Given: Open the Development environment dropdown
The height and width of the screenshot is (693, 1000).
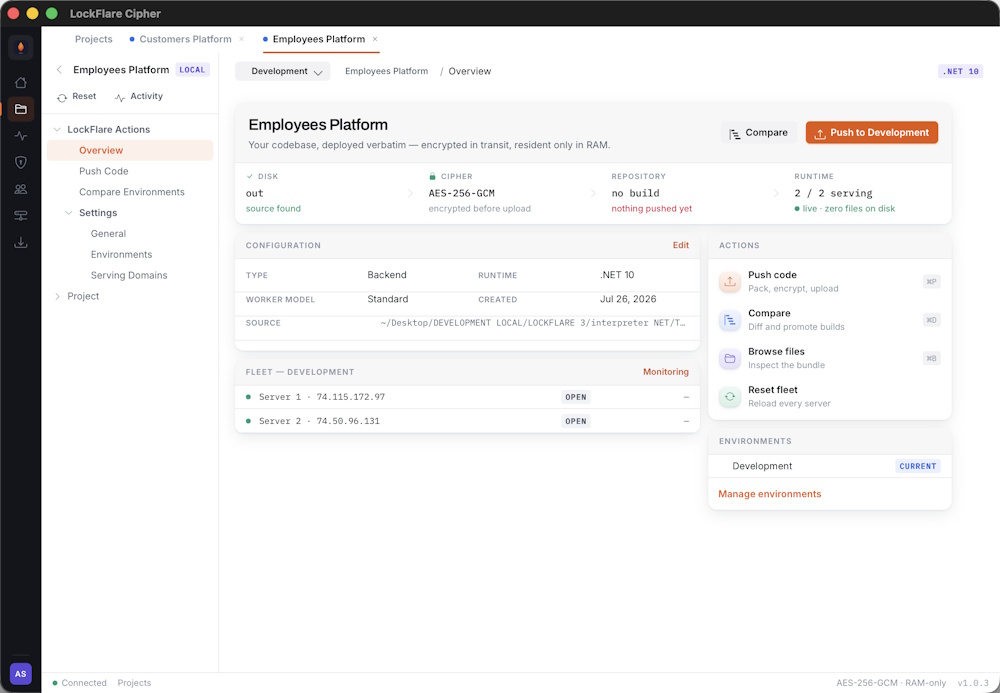Looking at the screenshot, I should (283, 71).
